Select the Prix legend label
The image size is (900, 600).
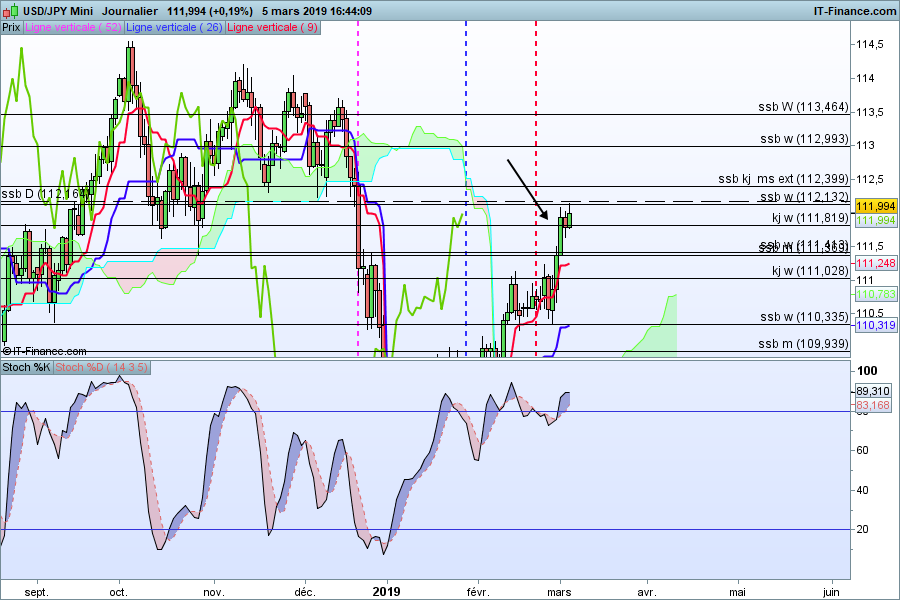click(12, 27)
